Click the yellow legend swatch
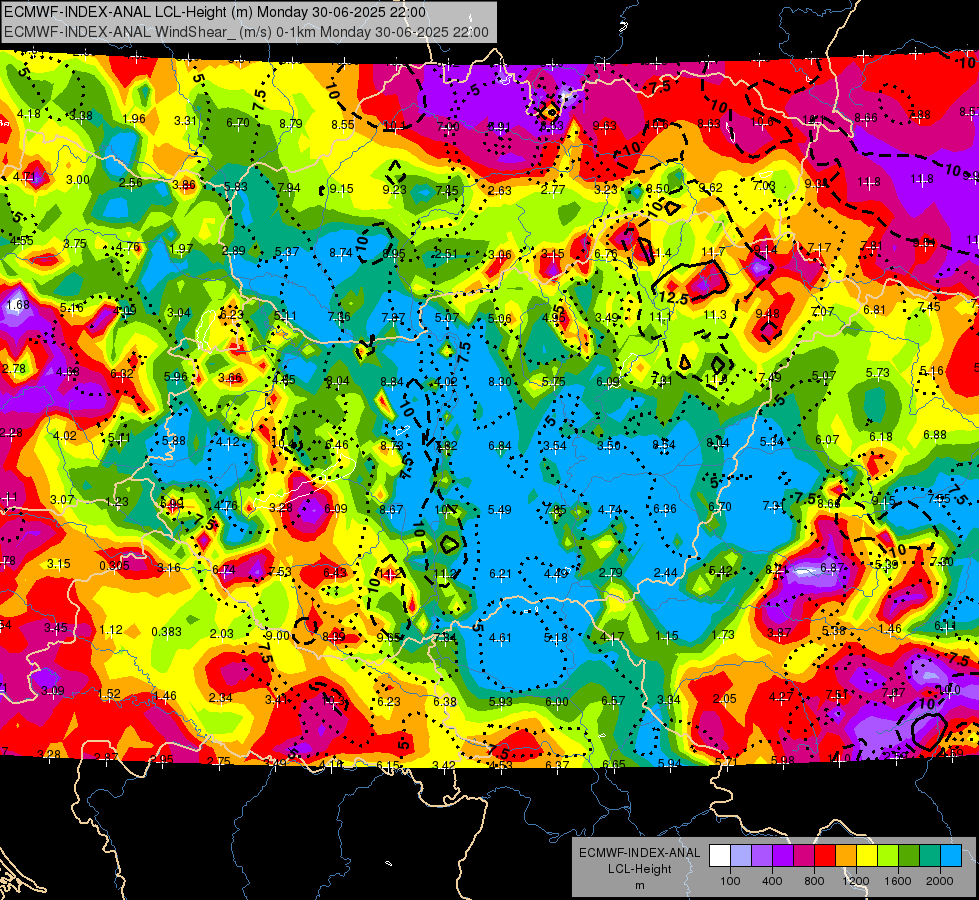The height and width of the screenshot is (900, 979). point(867,856)
